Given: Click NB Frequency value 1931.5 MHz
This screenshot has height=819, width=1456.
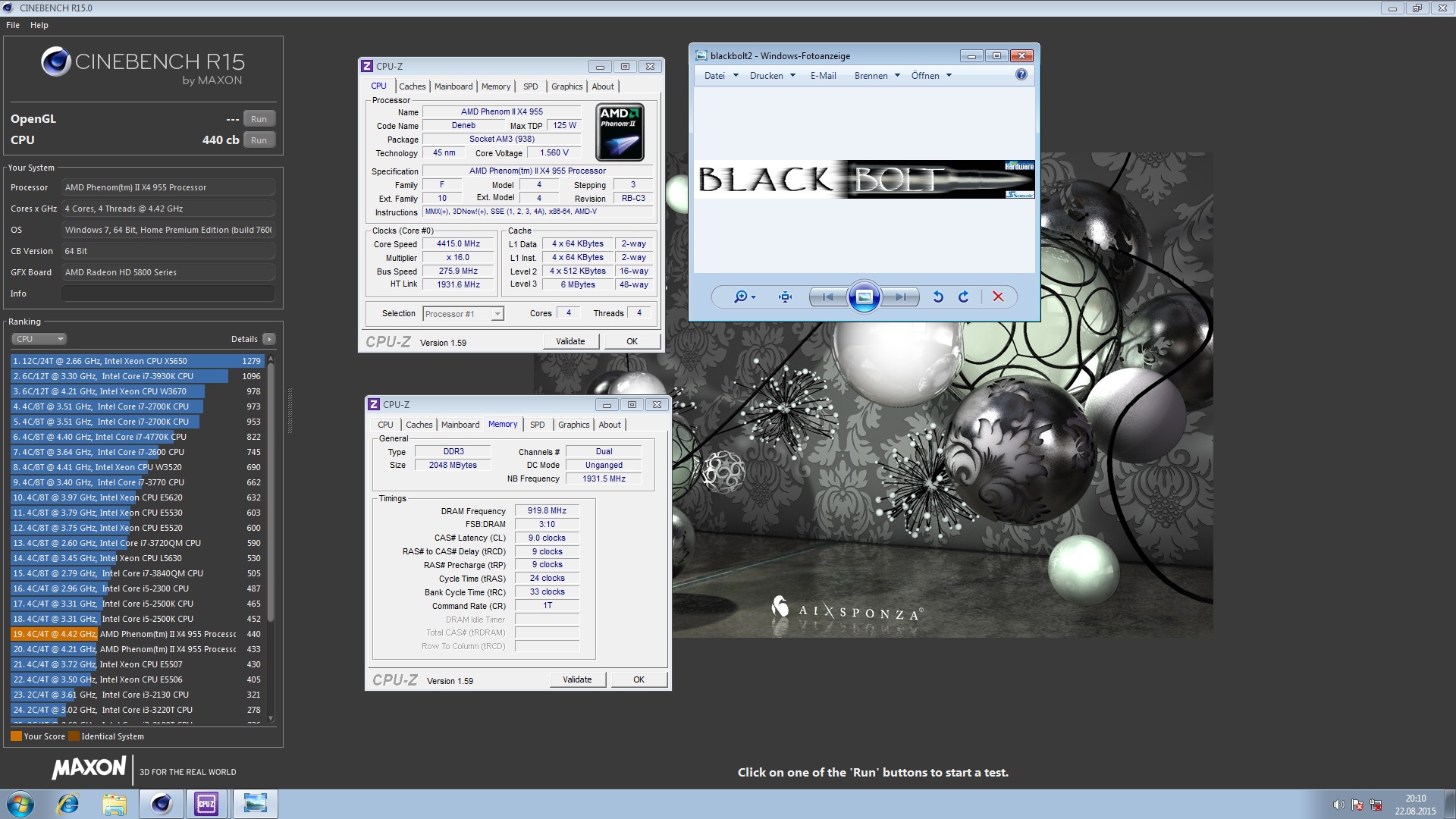Looking at the screenshot, I should pos(604,479).
